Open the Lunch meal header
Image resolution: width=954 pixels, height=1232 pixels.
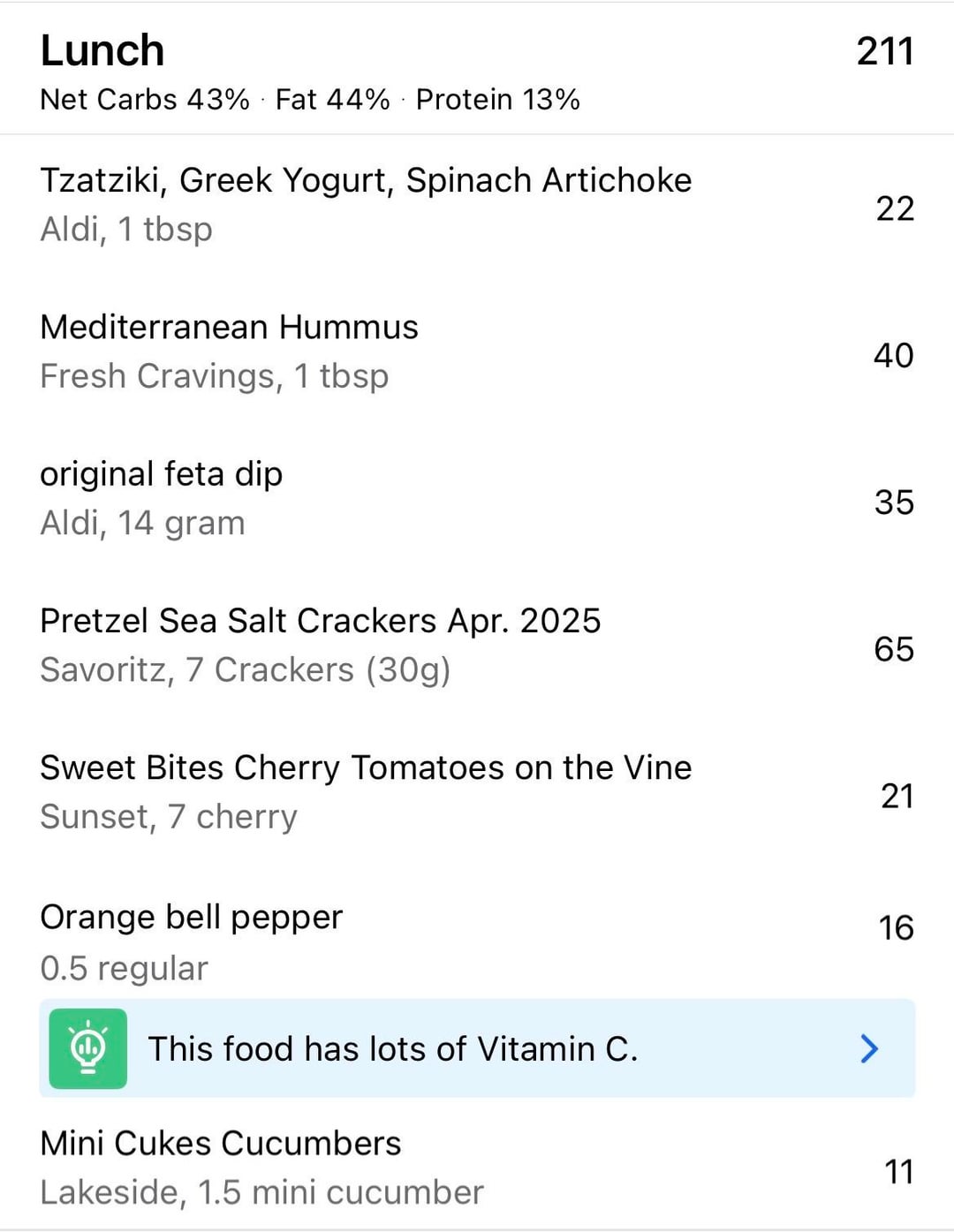point(102,50)
